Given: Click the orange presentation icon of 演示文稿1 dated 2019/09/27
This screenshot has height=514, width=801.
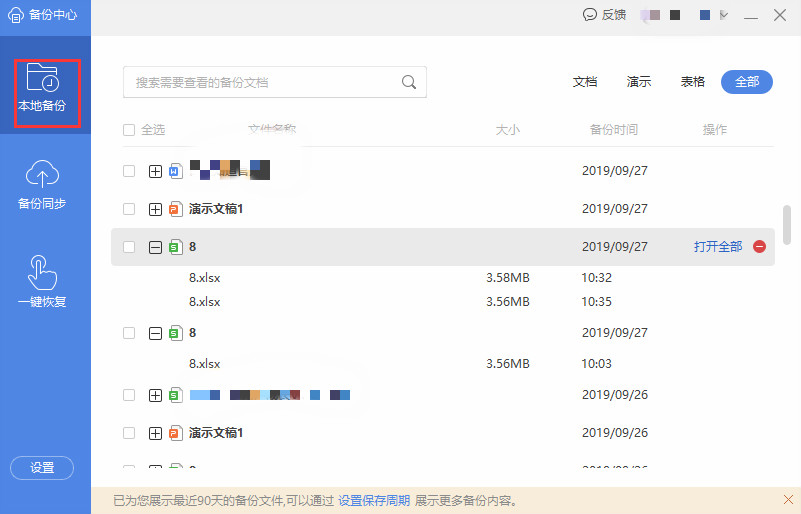Looking at the screenshot, I should (x=175, y=209).
